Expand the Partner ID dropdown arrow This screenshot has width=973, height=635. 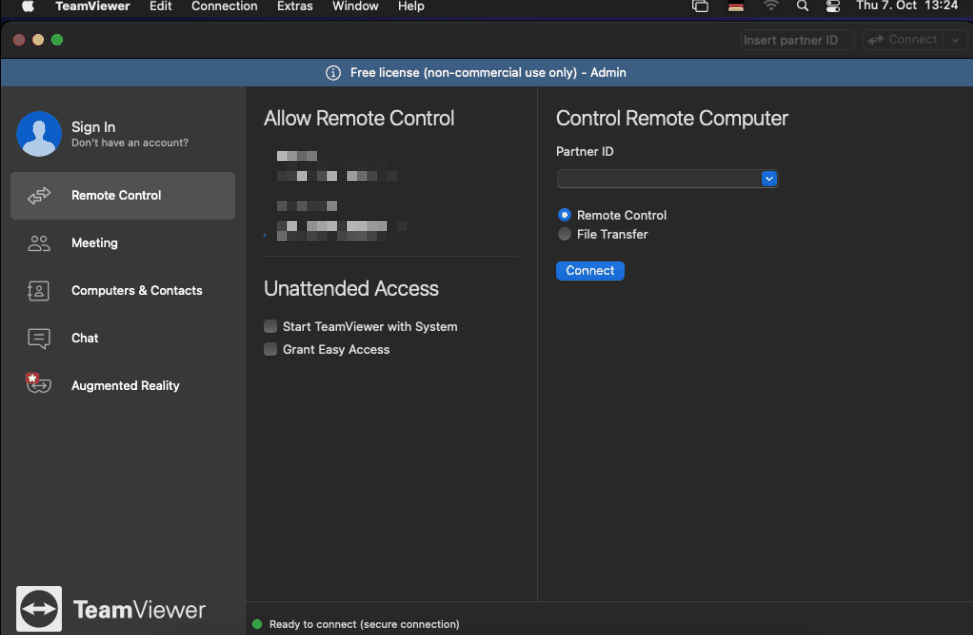[769, 179]
